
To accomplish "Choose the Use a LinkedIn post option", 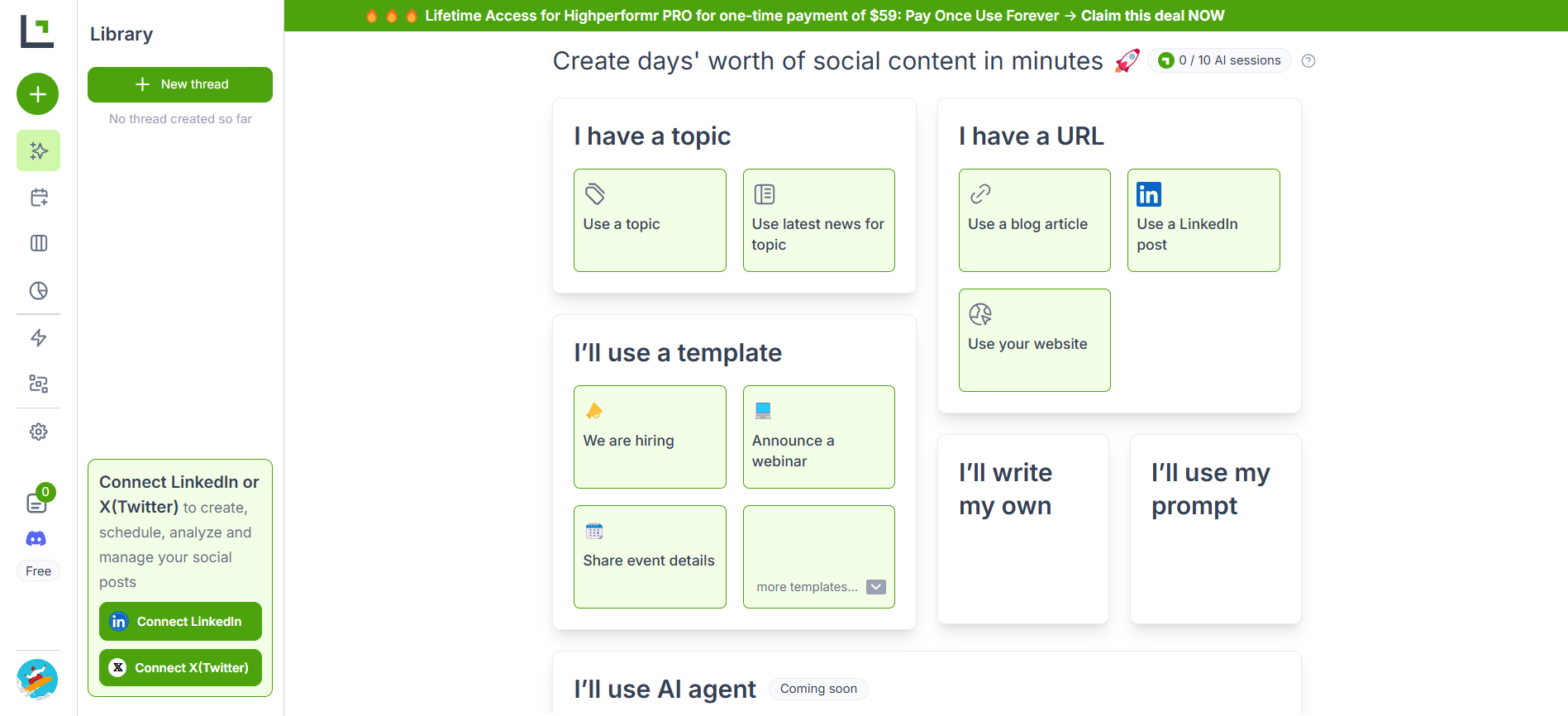I will click(1203, 220).
